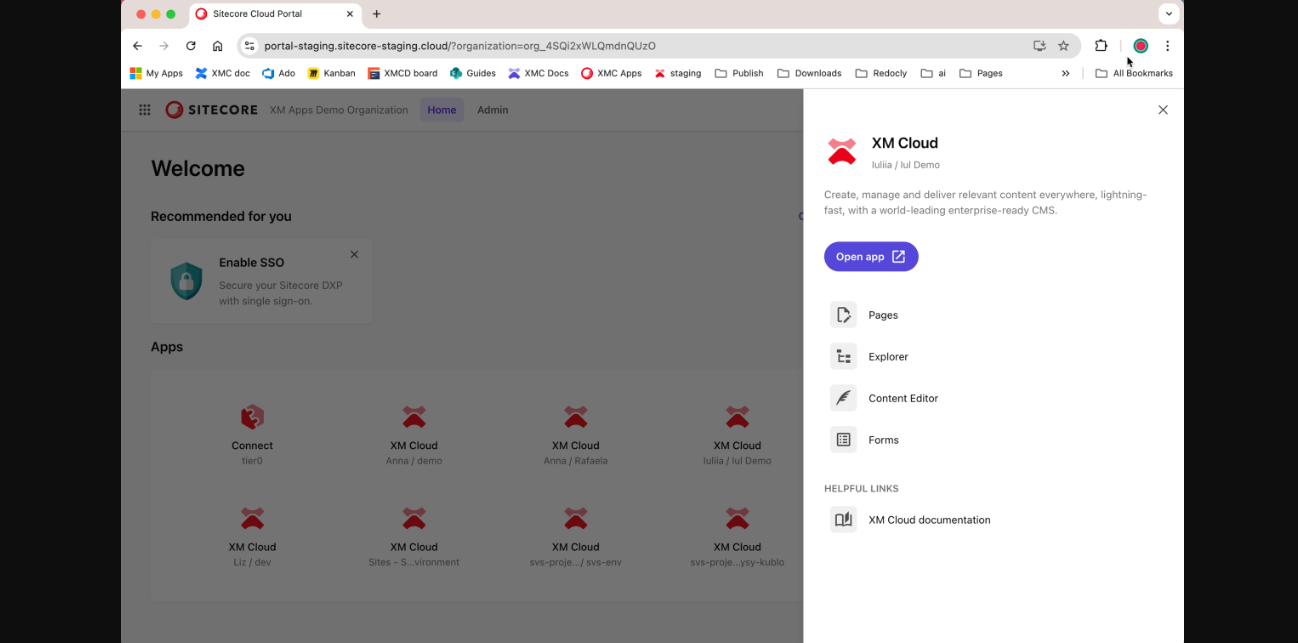This screenshot has width=1298, height=643.
Task: Close the XM Cloud side panel
Action: (x=1163, y=110)
